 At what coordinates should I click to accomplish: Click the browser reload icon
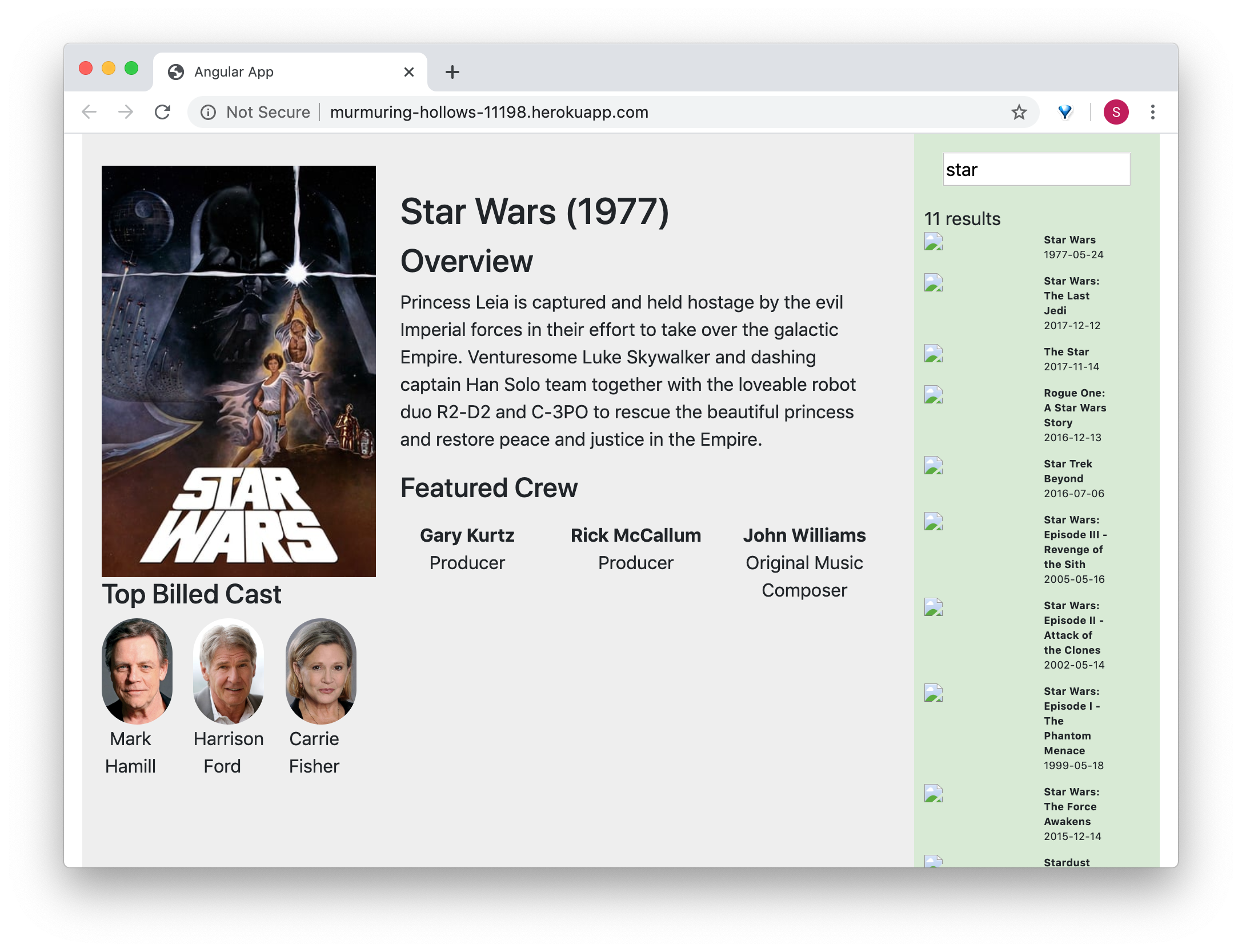pos(163,112)
